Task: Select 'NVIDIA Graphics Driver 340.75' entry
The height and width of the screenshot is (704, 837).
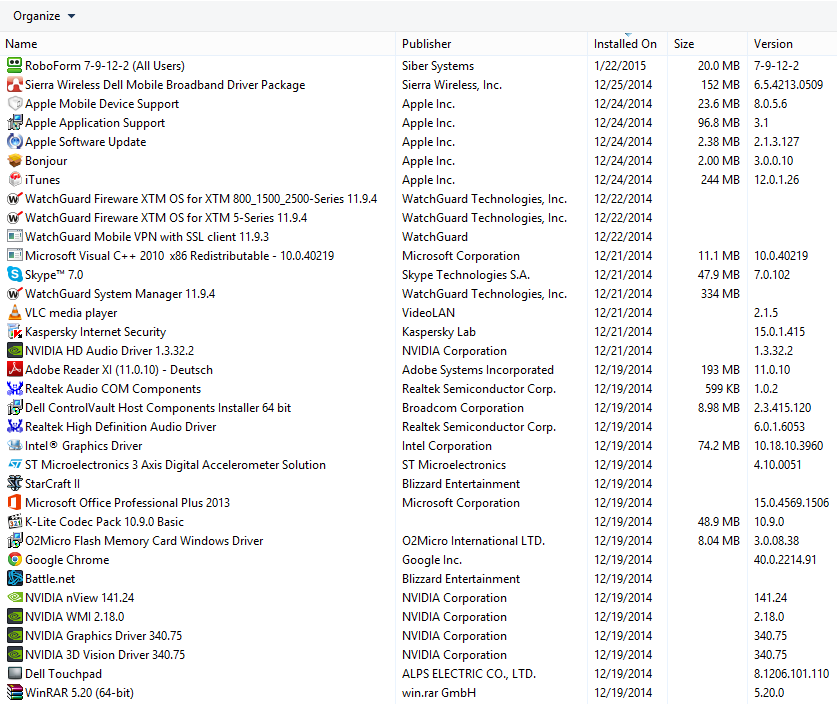Action: (x=104, y=636)
